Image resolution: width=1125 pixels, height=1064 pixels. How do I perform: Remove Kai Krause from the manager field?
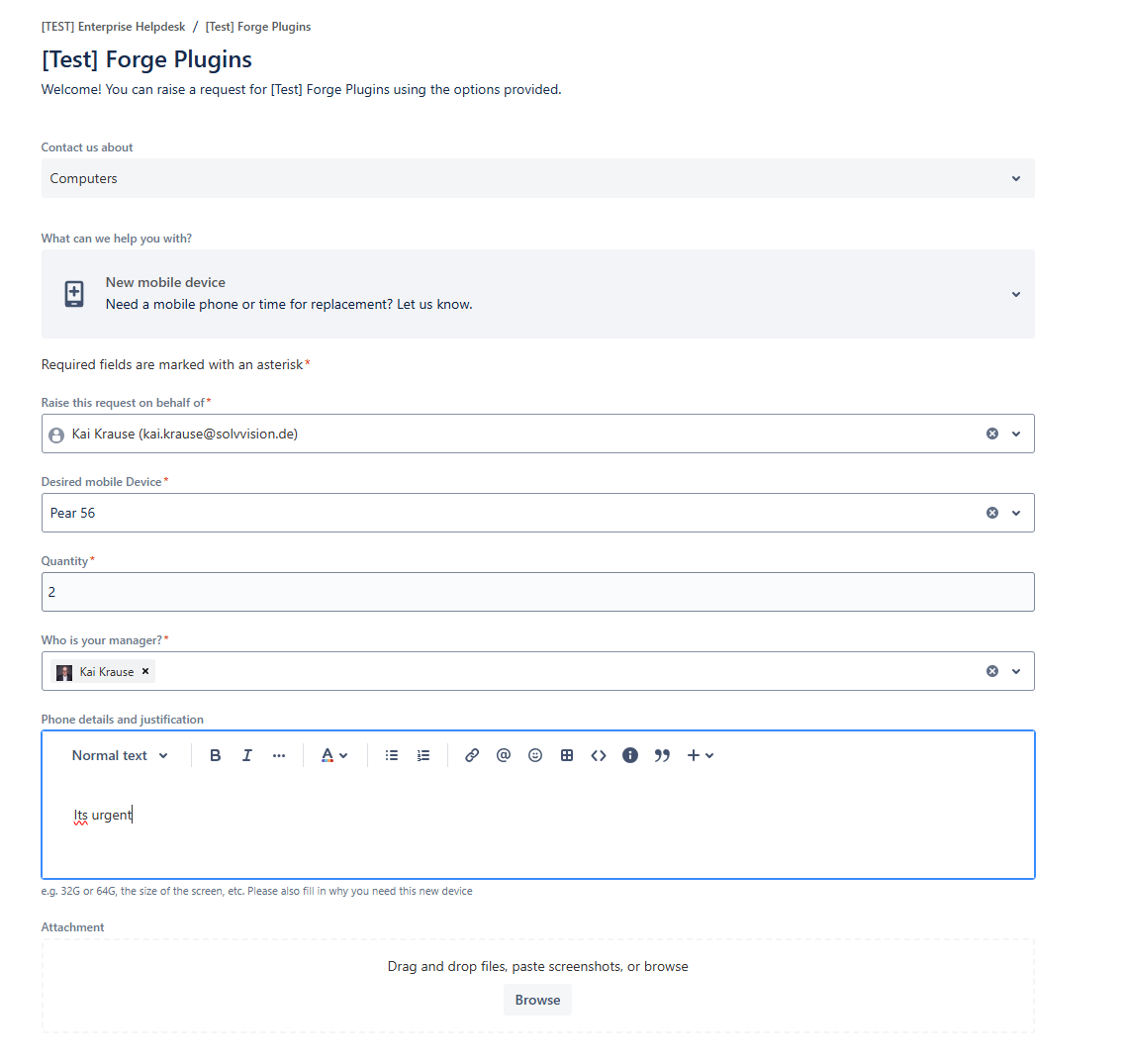pos(144,671)
